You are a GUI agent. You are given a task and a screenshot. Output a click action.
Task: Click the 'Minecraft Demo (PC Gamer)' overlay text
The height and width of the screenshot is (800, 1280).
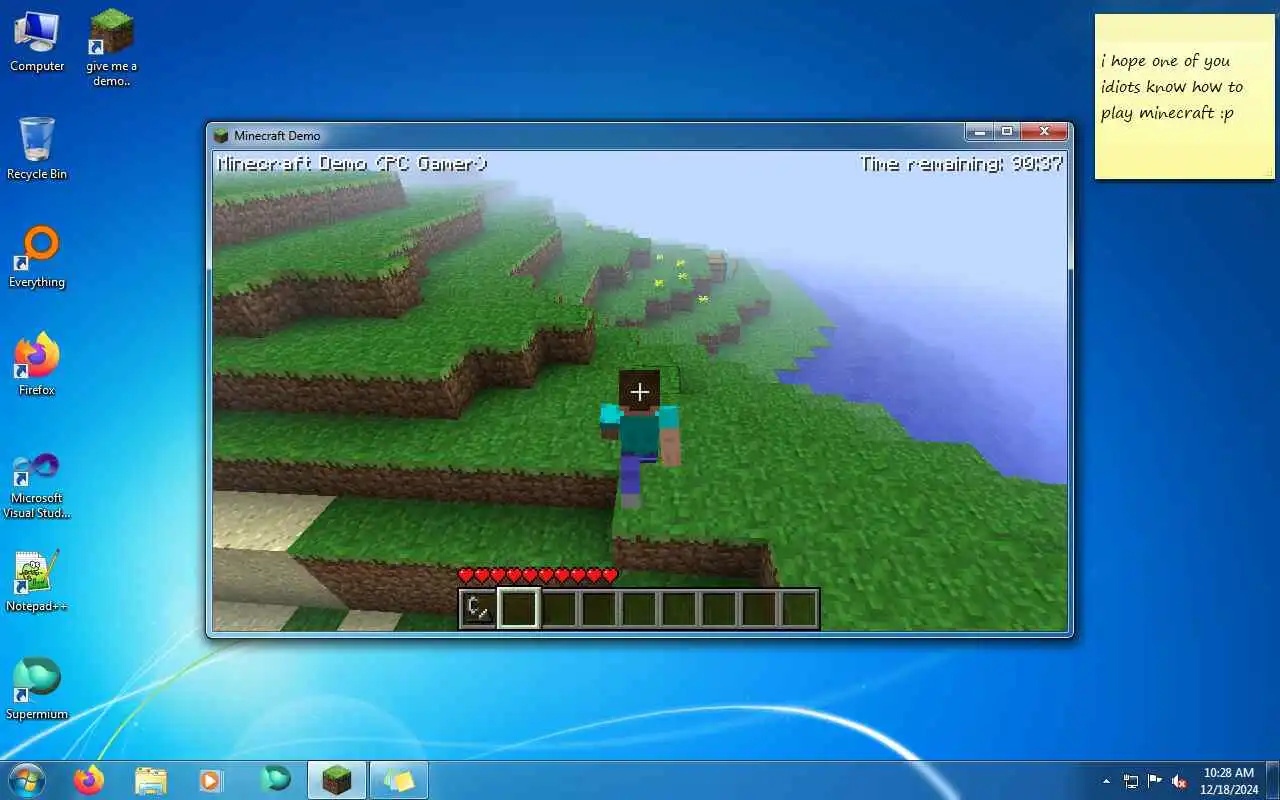pos(352,164)
